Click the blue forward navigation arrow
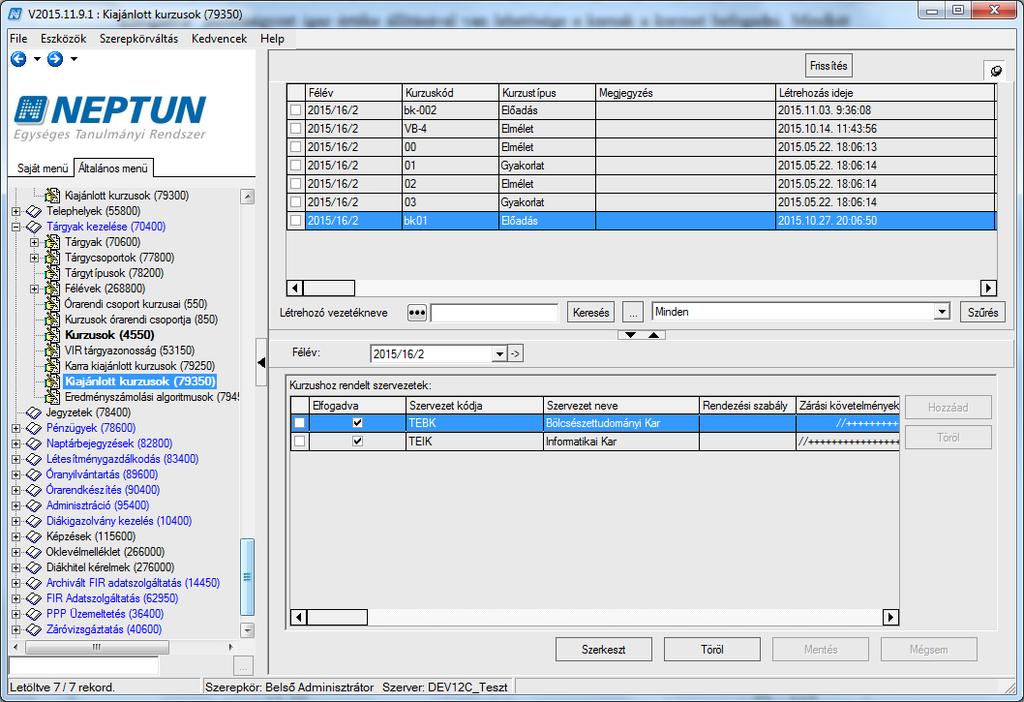Screen dimensions: 1024x702 point(55,59)
